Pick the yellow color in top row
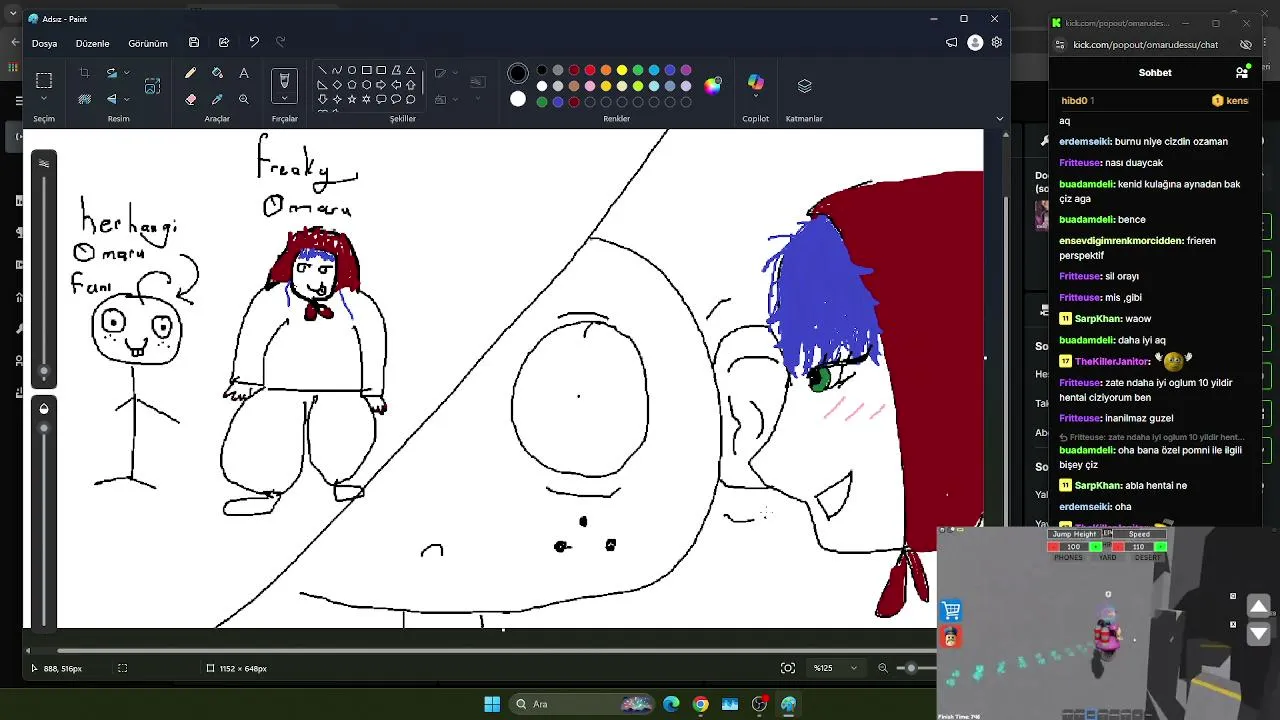 pyautogui.click(x=622, y=70)
